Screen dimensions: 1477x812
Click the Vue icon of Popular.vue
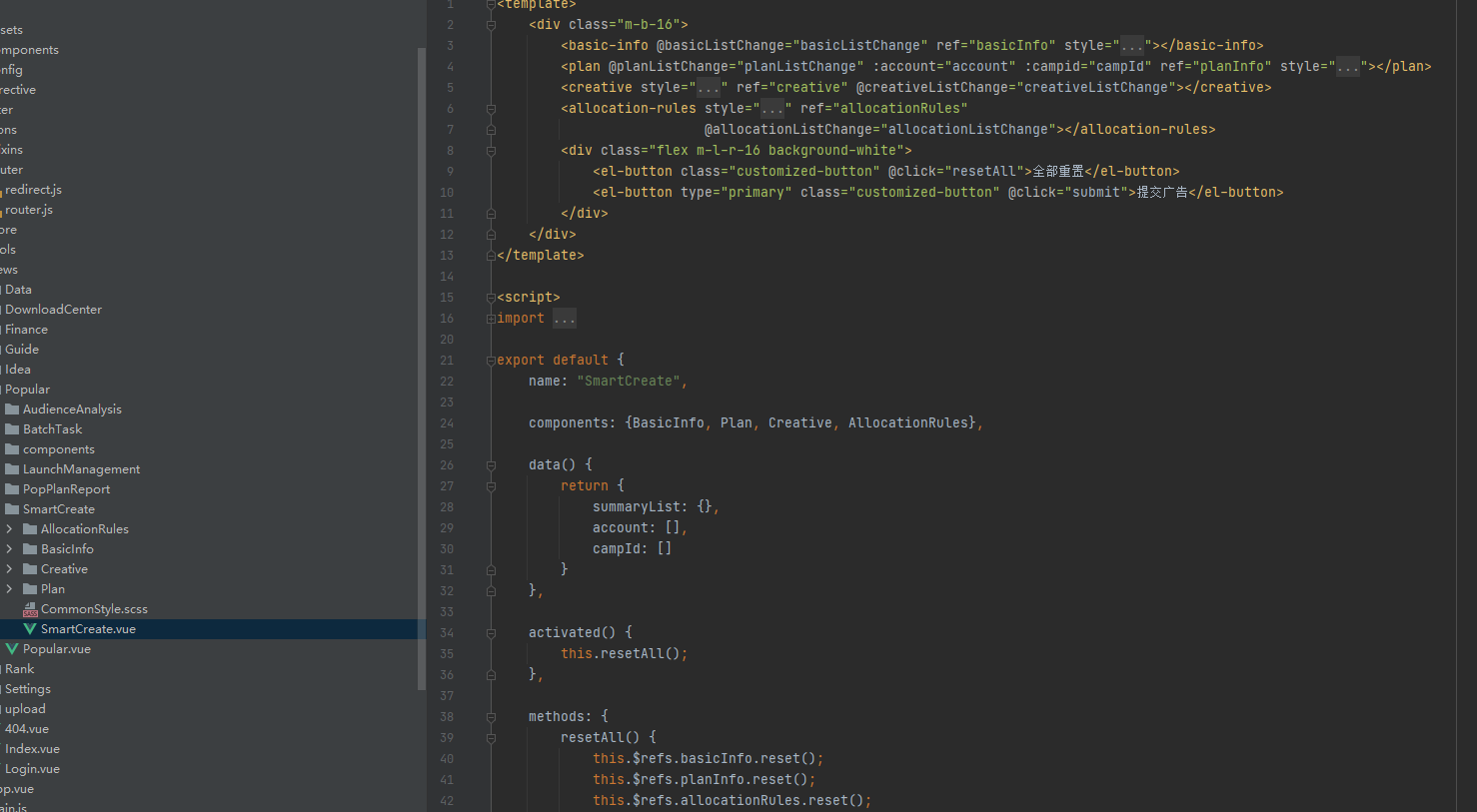(x=12, y=649)
